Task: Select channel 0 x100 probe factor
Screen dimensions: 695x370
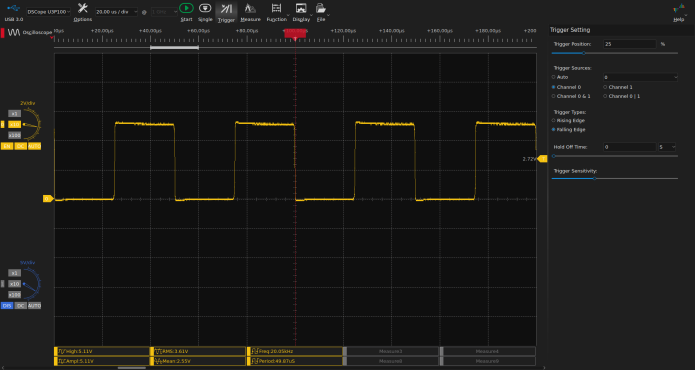Action: [x=14, y=135]
